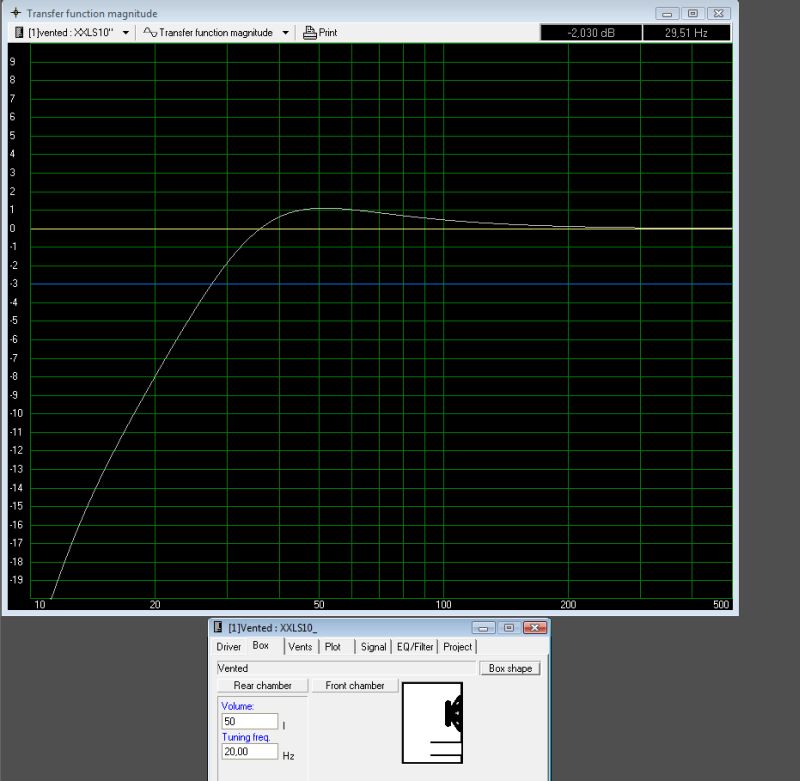
Task: Click the Tuning freq. input field
Action: point(249,752)
